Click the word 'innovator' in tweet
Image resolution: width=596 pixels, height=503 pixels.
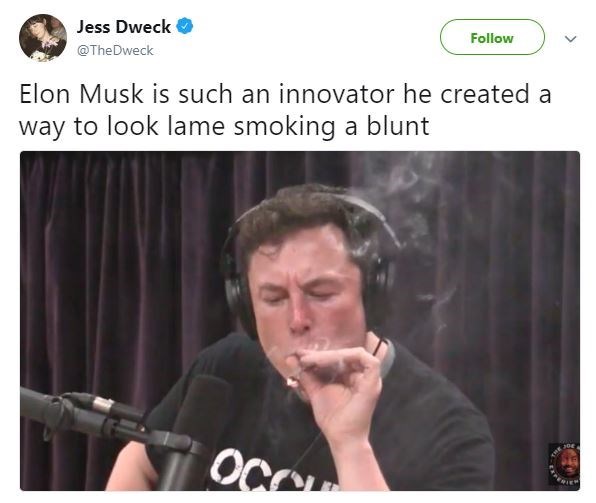[x=336, y=94]
